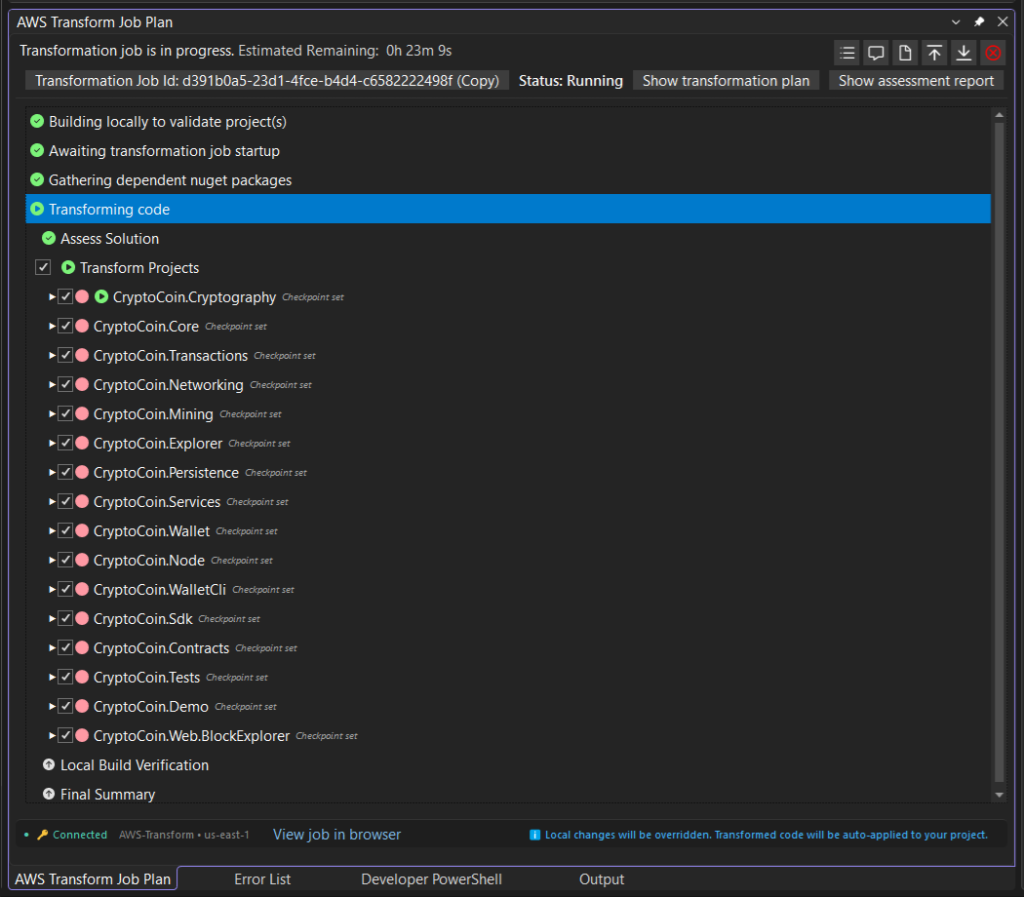The height and width of the screenshot is (897, 1024).
Task: Click the download arrow icon in the toolbar
Action: pyautogui.click(x=964, y=53)
